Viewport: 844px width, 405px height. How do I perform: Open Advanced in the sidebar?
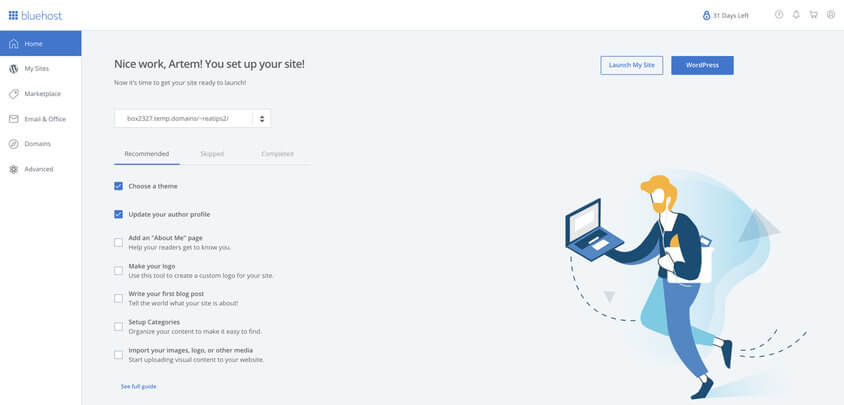pyautogui.click(x=40, y=169)
